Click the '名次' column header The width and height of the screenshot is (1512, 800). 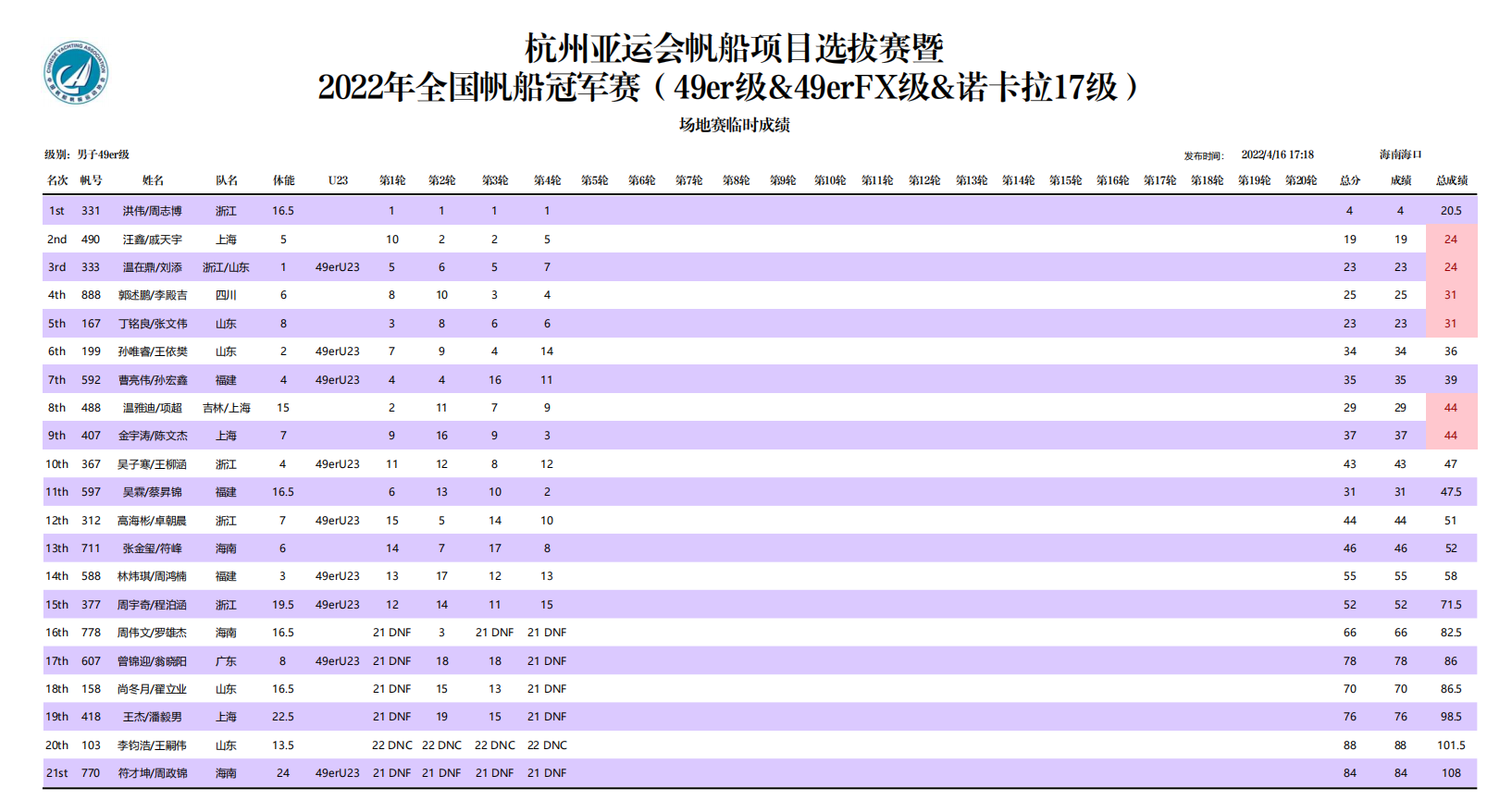(57, 180)
